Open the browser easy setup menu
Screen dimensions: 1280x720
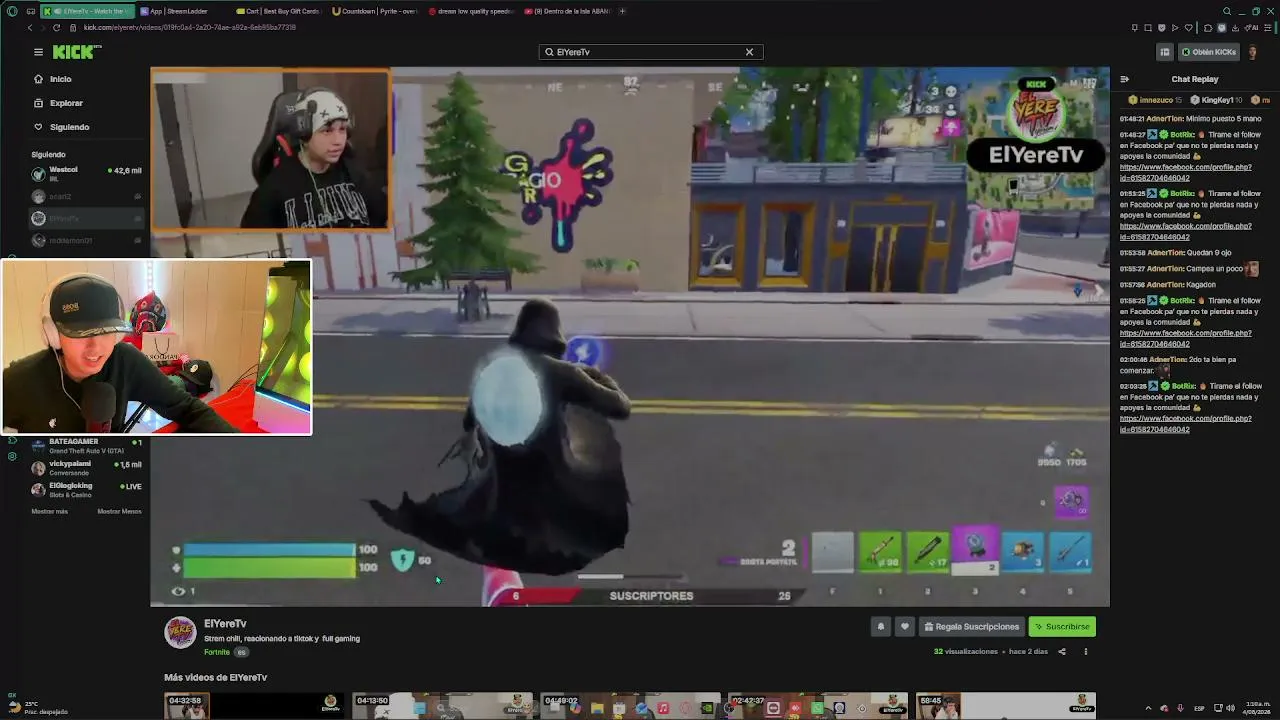coord(1266,28)
